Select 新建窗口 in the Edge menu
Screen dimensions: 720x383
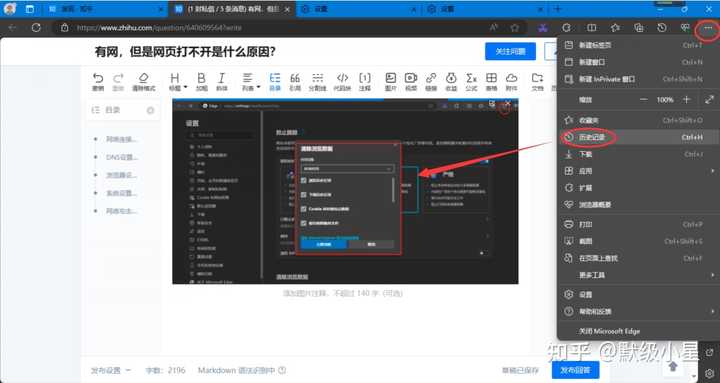point(637,62)
